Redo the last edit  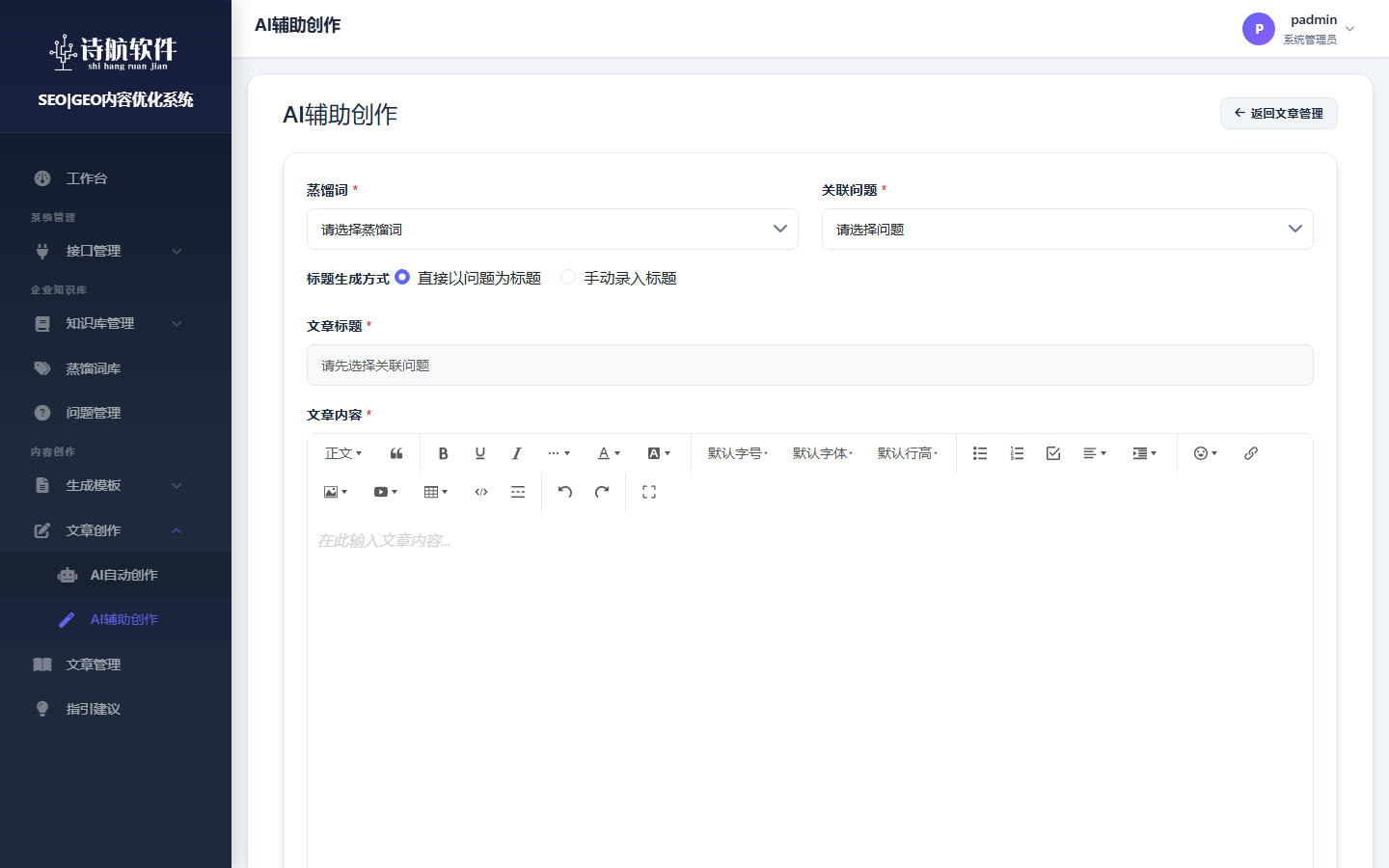click(602, 492)
